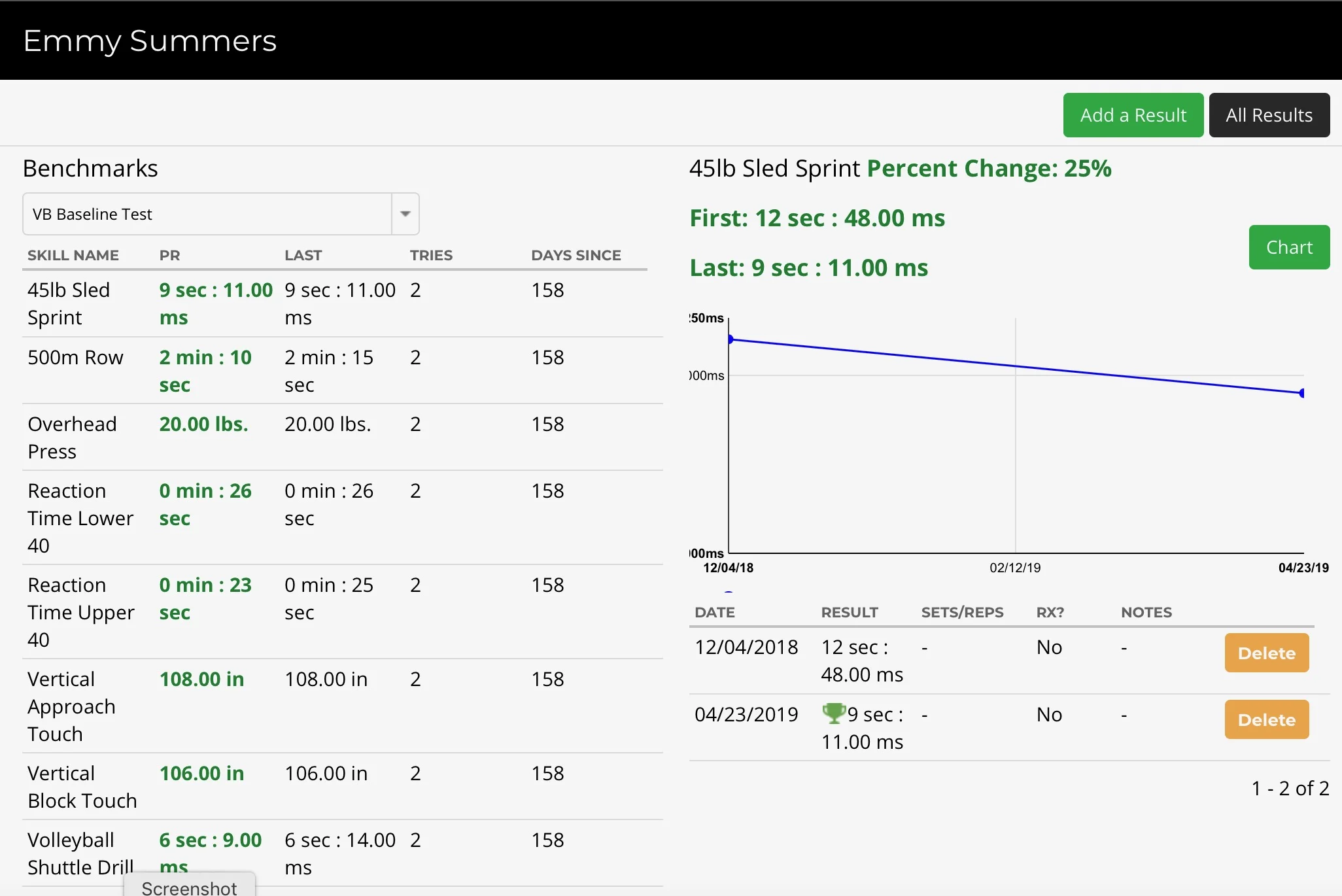Open the VB Baseline Test dropdown arrow

pyautogui.click(x=405, y=214)
